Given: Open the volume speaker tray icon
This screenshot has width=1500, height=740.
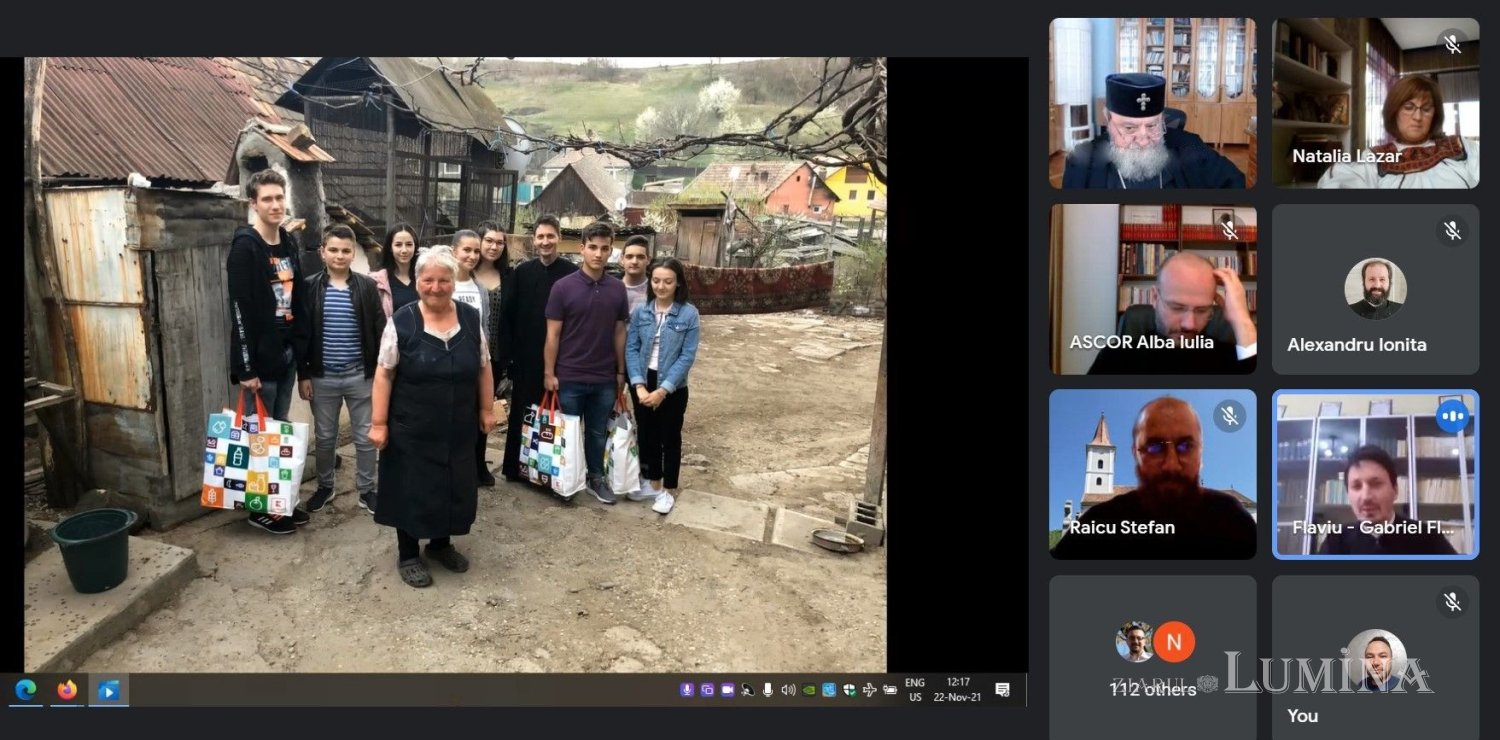Looking at the screenshot, I should point(788,689).
